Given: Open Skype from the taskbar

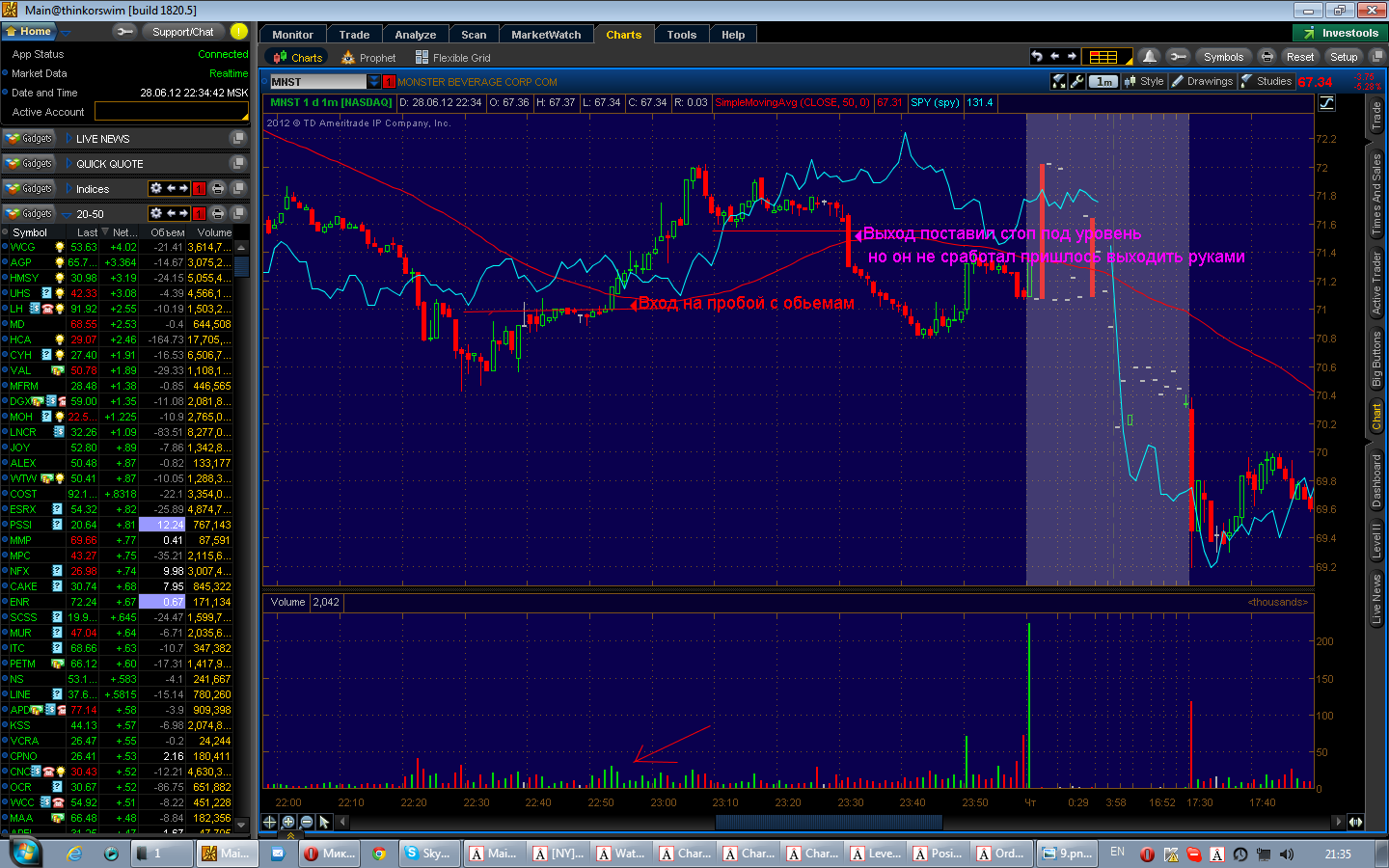Looking at the screenshot, I should coord(428,854).
